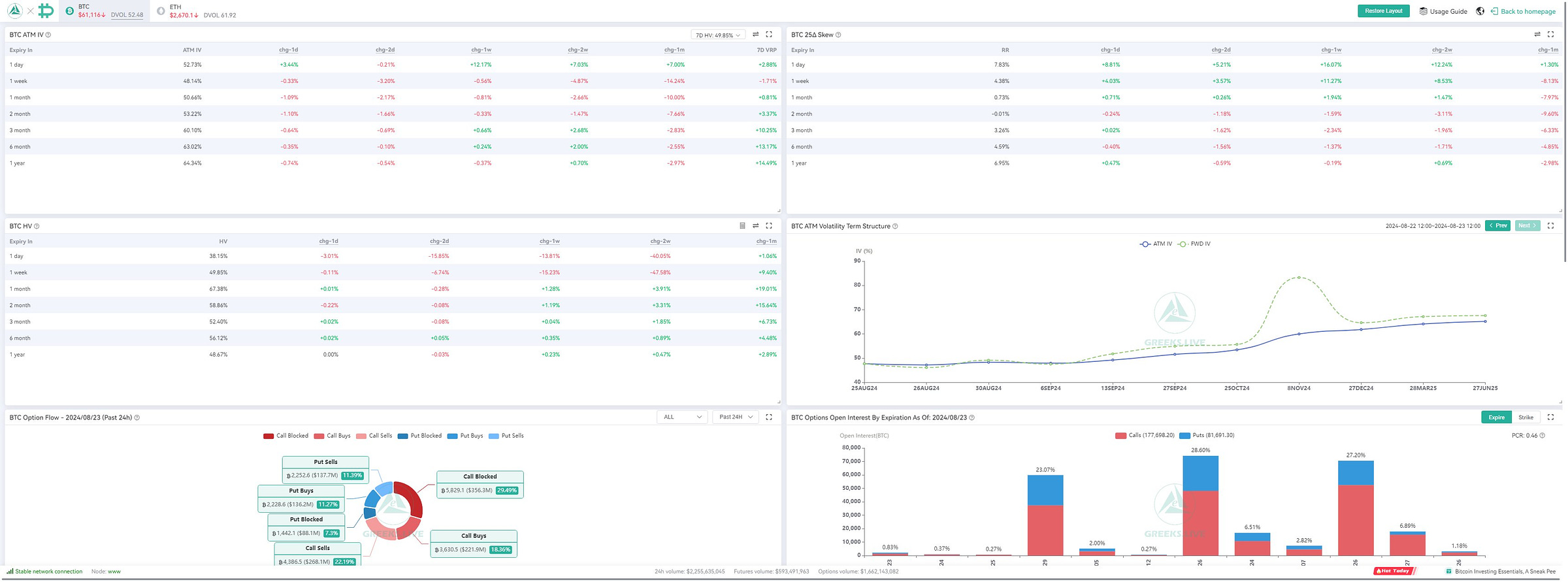Expand the Open Interest panel to fullscreen

(x=1550, y=417)
